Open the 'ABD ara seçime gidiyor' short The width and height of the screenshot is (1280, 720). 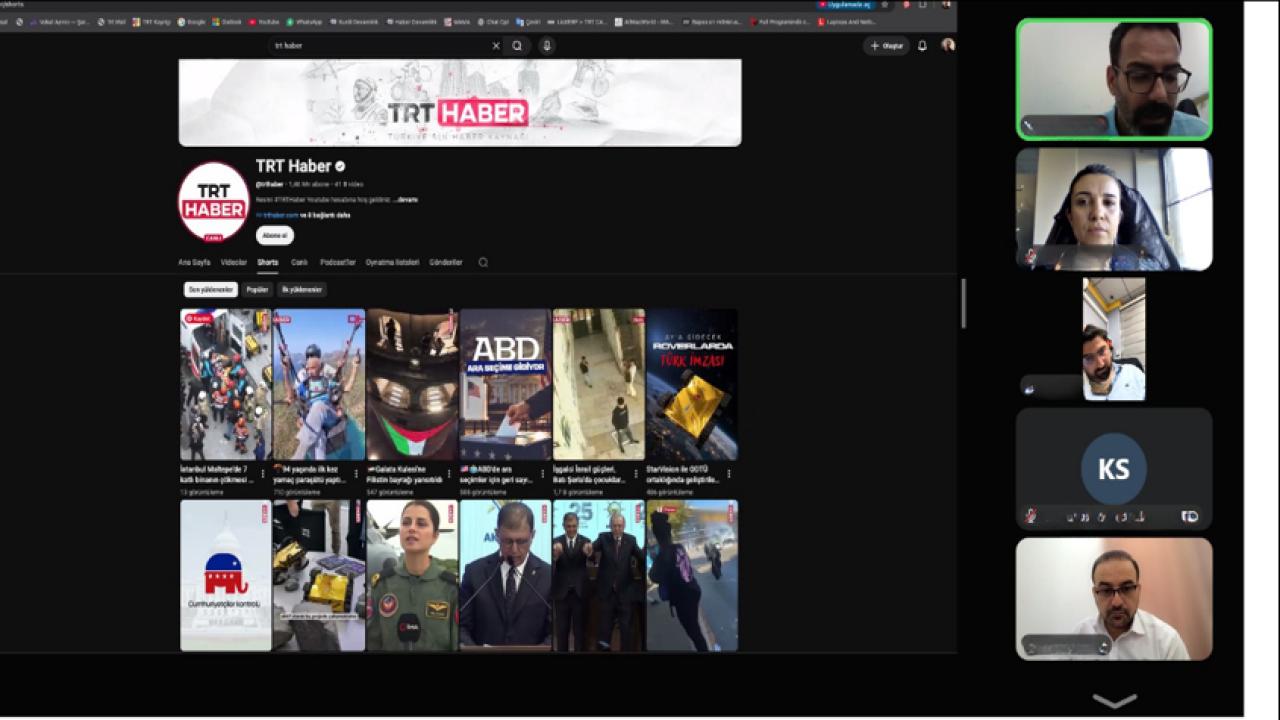pyautogui.click(x=505, y=384)
